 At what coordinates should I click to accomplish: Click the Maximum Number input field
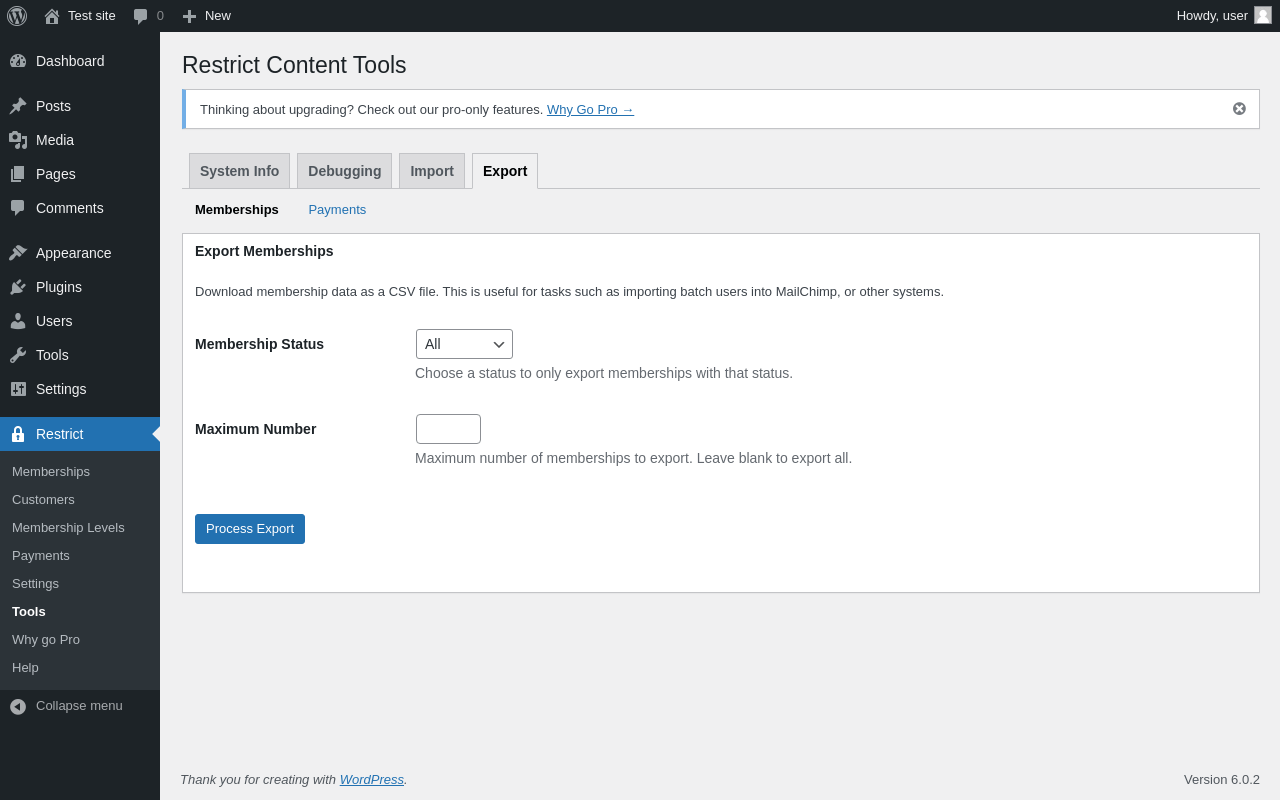(x=448, y=429)
